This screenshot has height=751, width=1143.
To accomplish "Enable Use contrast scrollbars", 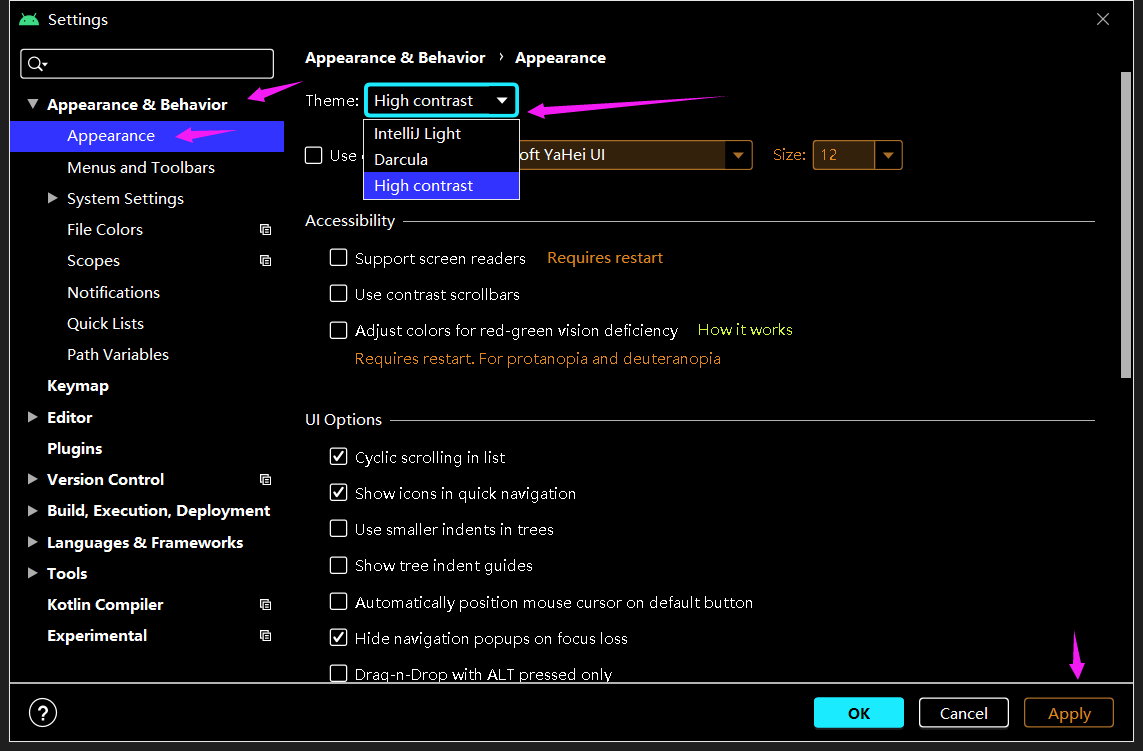I will (338, 294).
